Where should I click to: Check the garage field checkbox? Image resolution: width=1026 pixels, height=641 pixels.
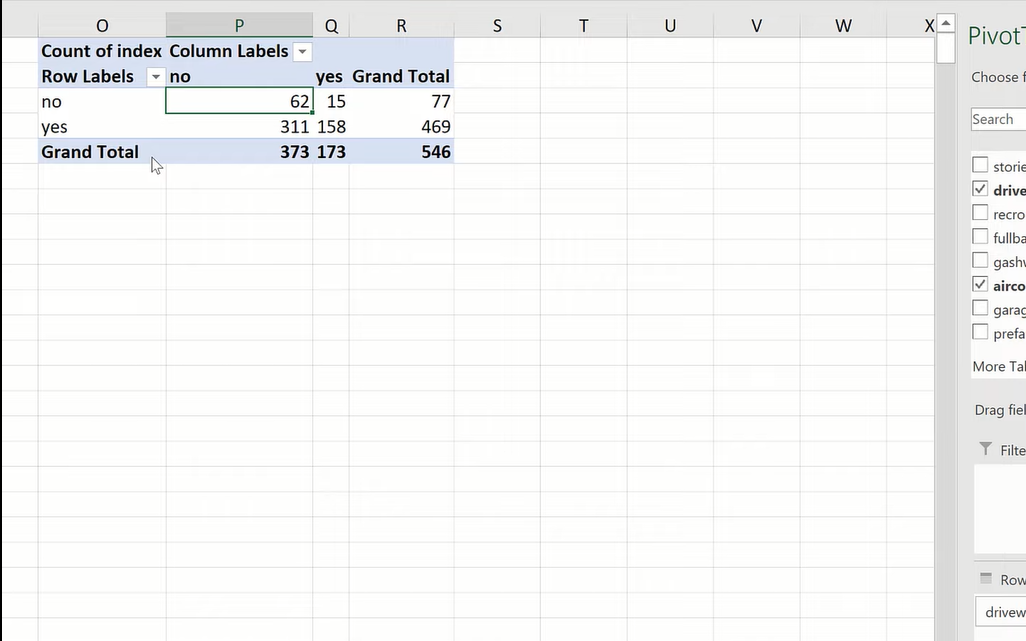coord(980,307)
